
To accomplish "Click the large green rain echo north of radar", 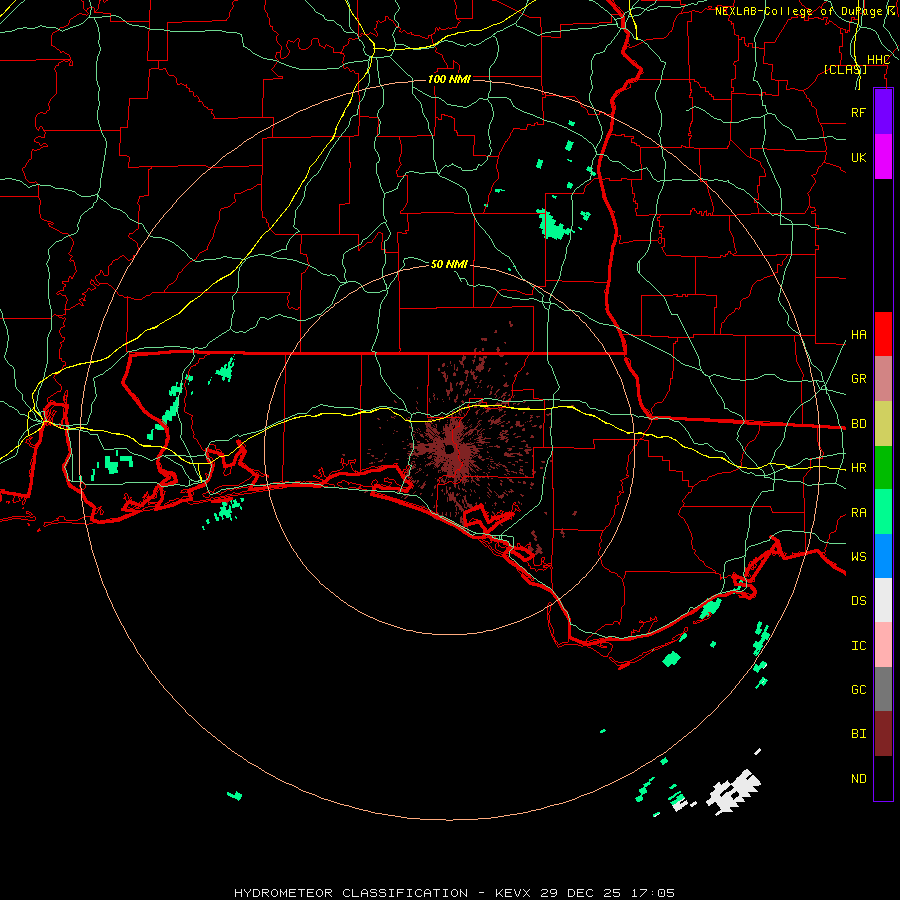I will point(553,224).
